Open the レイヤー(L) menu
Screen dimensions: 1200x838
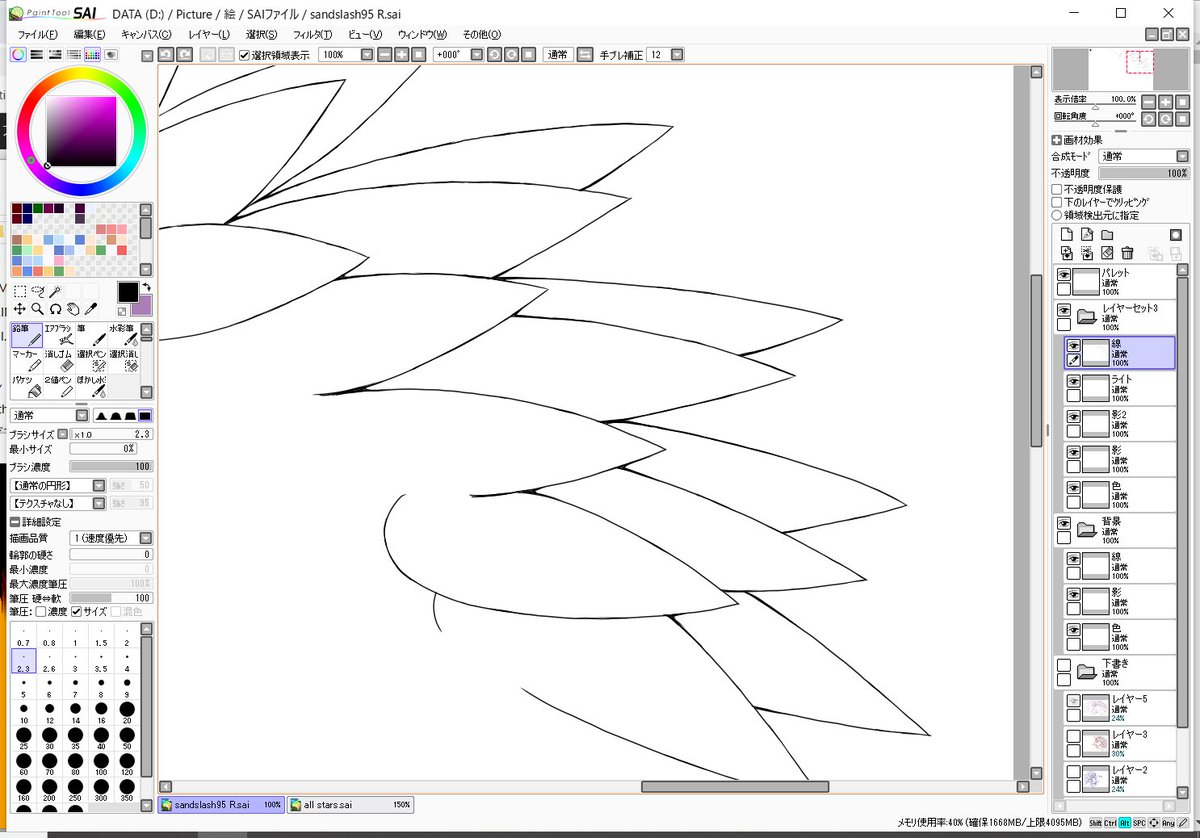click(x=208, y=34)
